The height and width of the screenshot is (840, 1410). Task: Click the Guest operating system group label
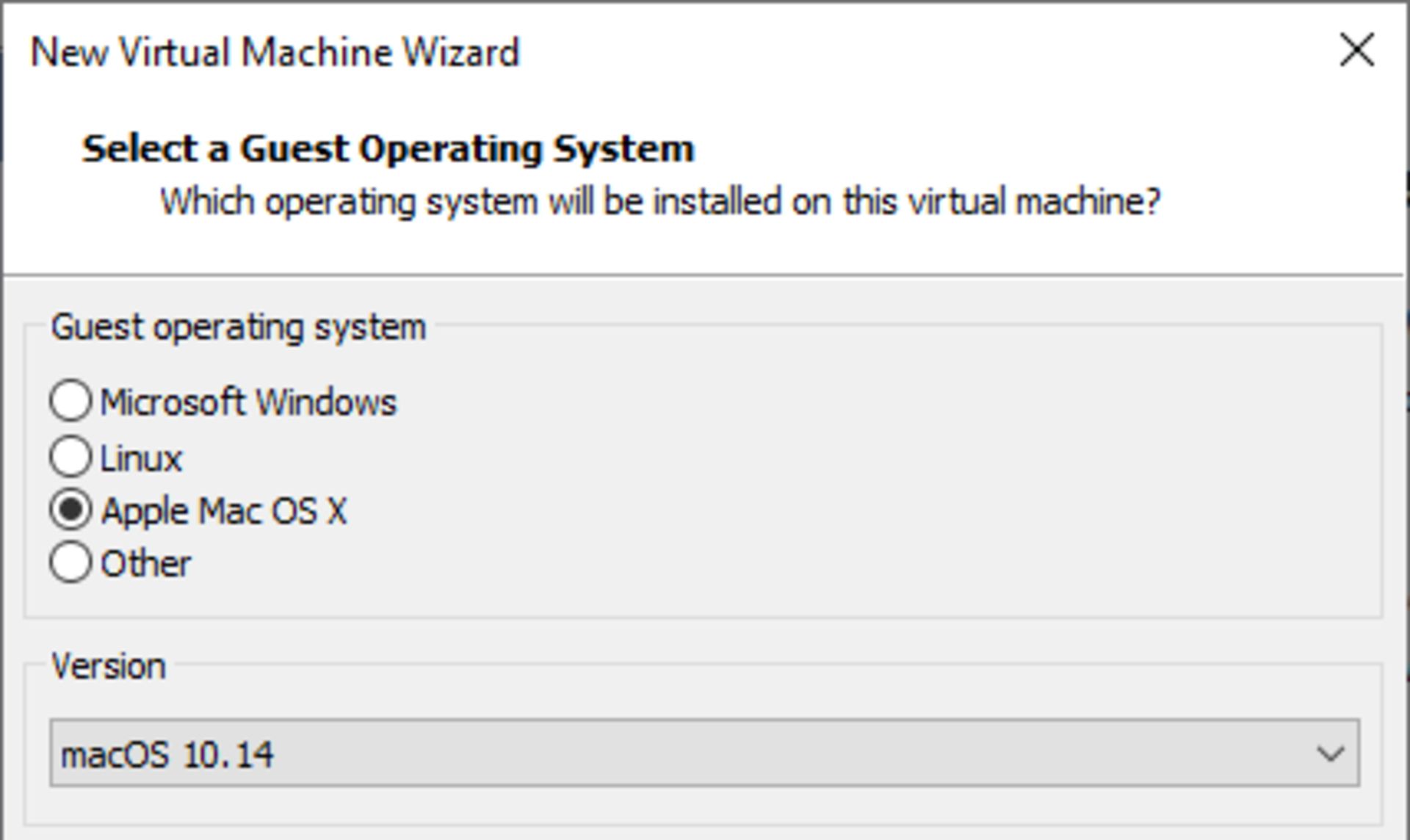click(x=239, y=327)
